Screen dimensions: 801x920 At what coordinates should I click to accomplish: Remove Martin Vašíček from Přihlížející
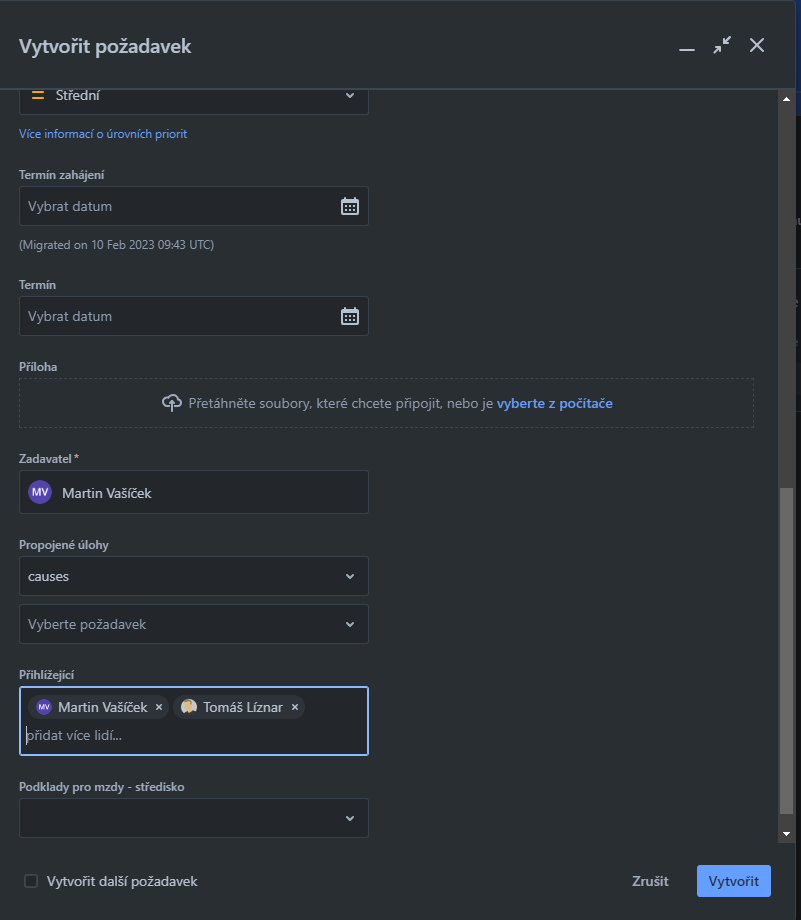[158, 707]
